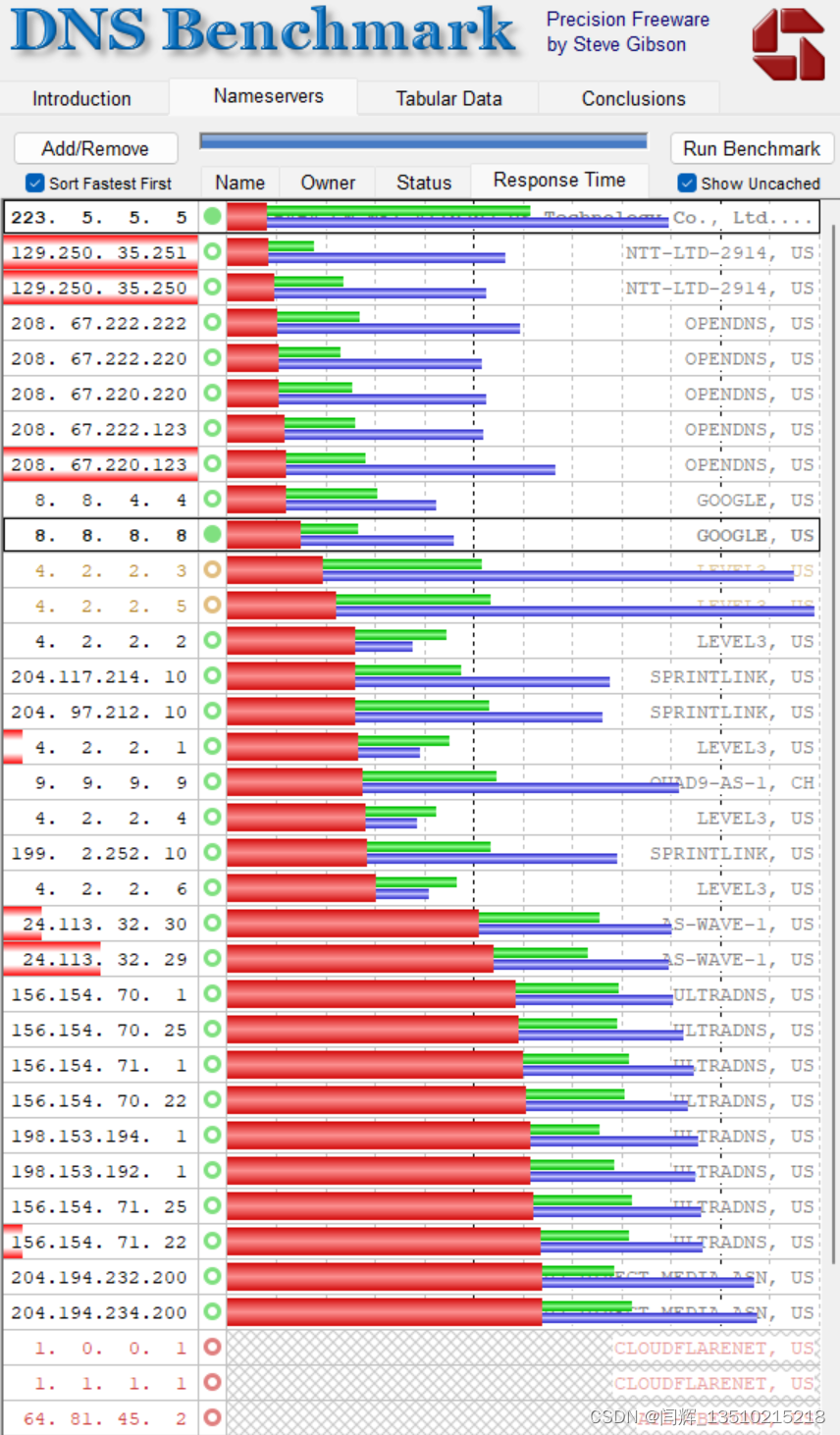Image resolution: width=840 pixels, height=1435 pixels.
Task: Click status icon for 223.5.5.5
Action: [x=212, y=216]
